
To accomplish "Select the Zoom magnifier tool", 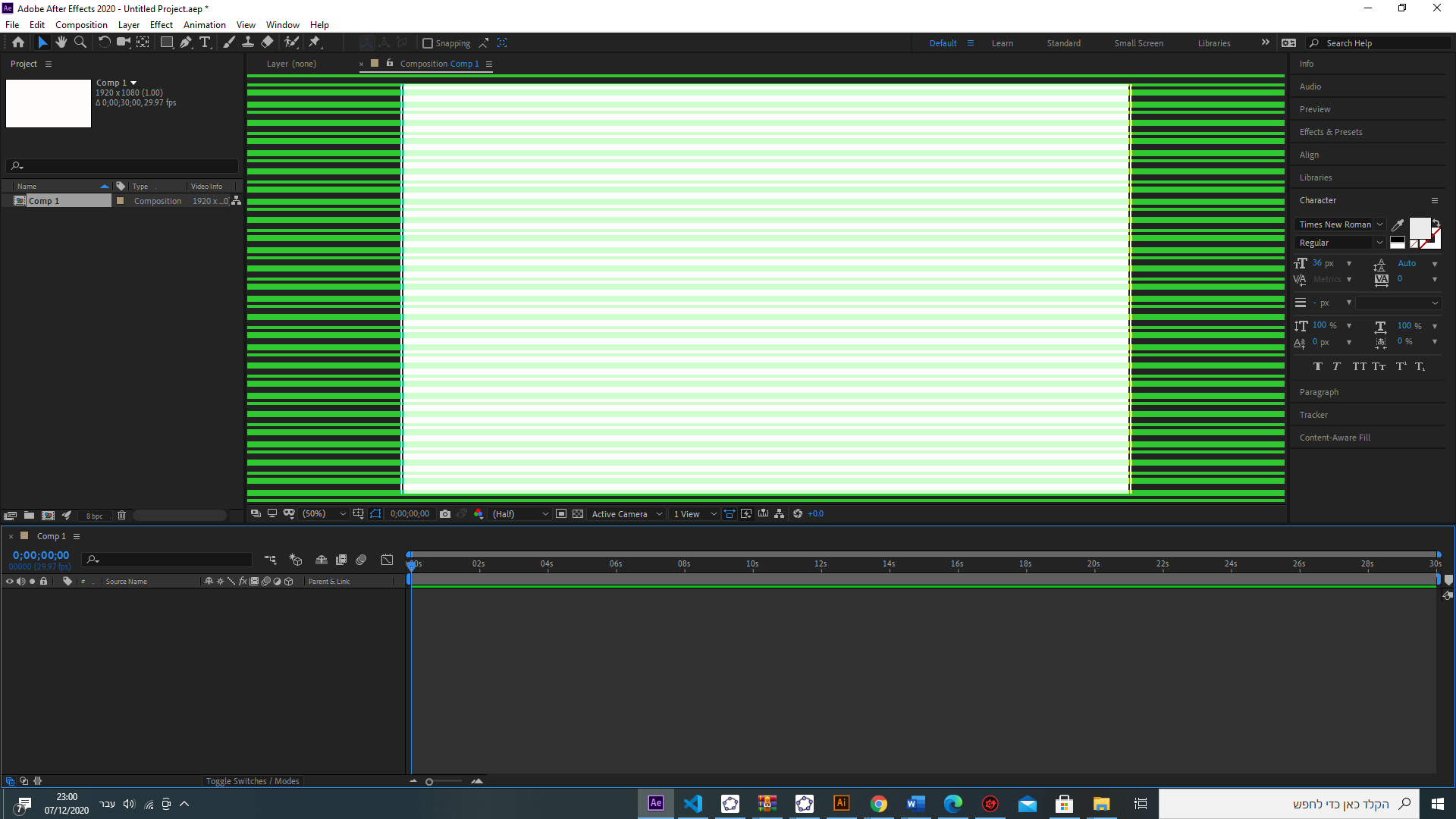I will 80,42.
